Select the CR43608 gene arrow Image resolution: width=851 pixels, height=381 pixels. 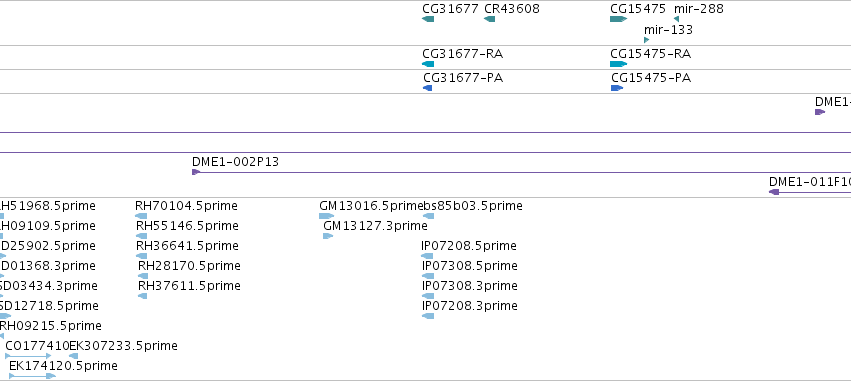(x=489, y=19)
